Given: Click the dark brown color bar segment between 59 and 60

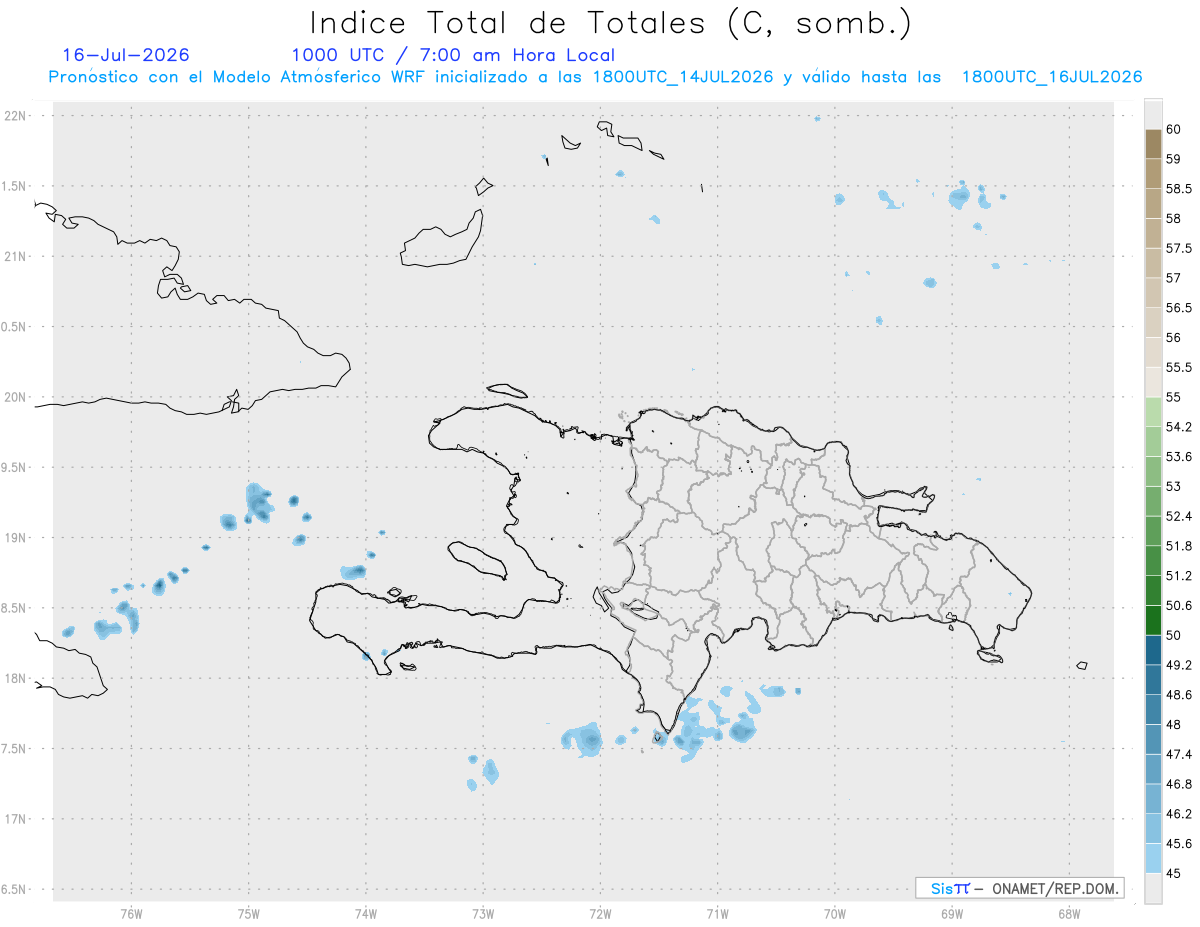Looking at the screenshot, I should point(1153,144).
